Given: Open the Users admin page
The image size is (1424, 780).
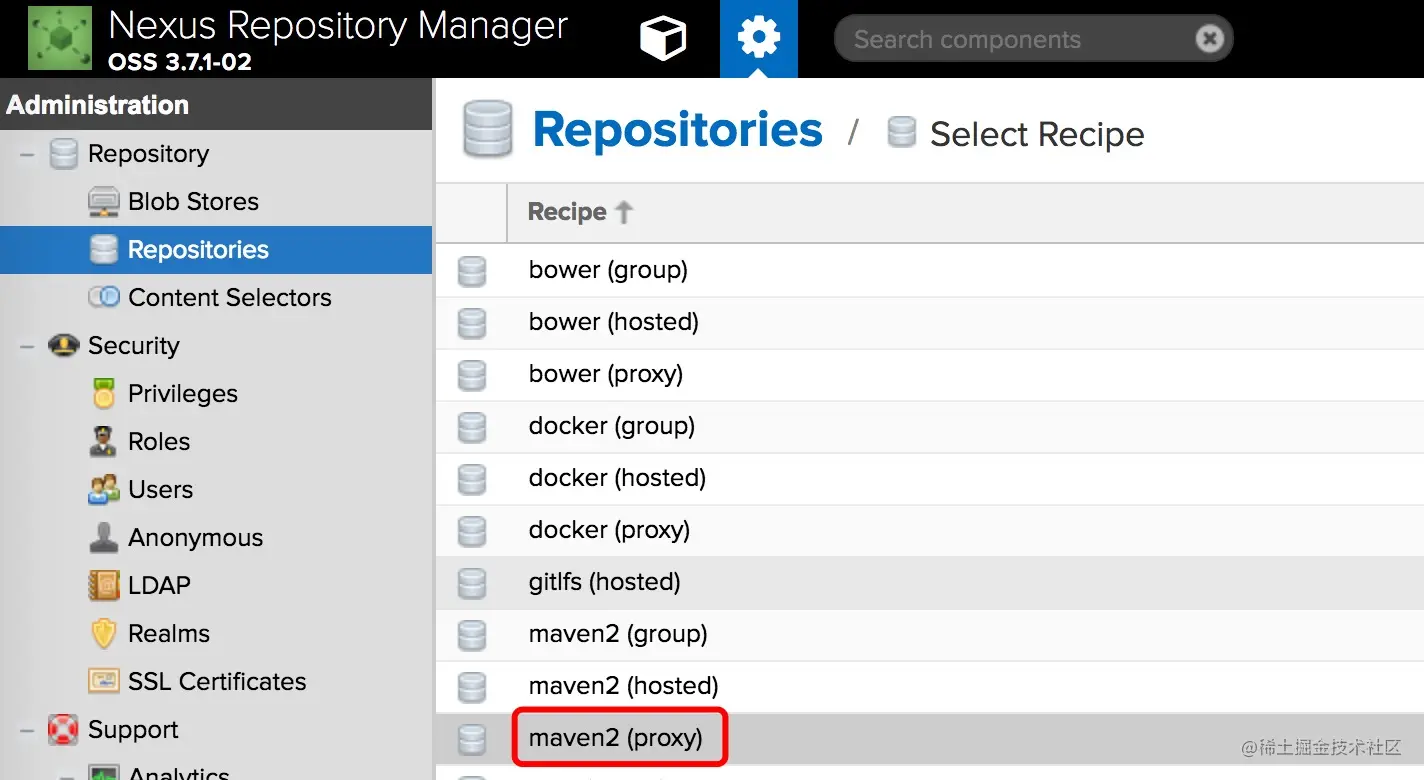Looking at the screenshot, I should (160, 490).
